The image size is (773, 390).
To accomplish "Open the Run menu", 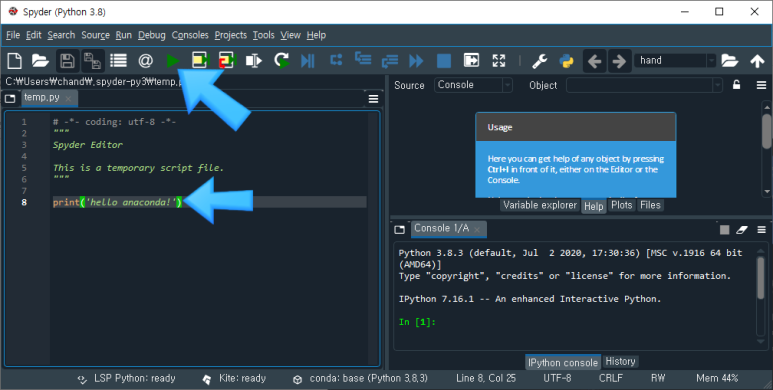I will click(124, 35).
